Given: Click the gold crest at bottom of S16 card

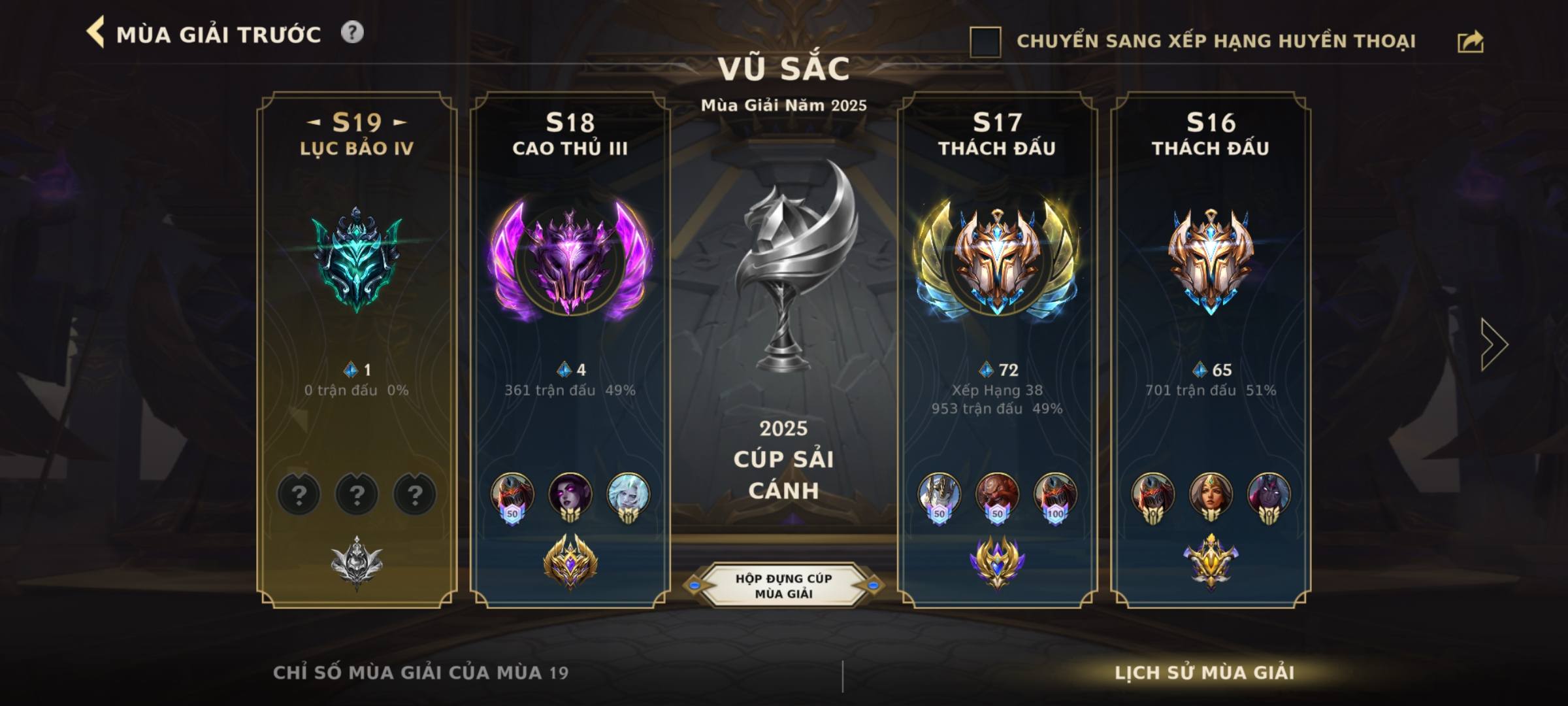Looking at the screenshot, I should pyautogui.click(x=1211, y=562).
